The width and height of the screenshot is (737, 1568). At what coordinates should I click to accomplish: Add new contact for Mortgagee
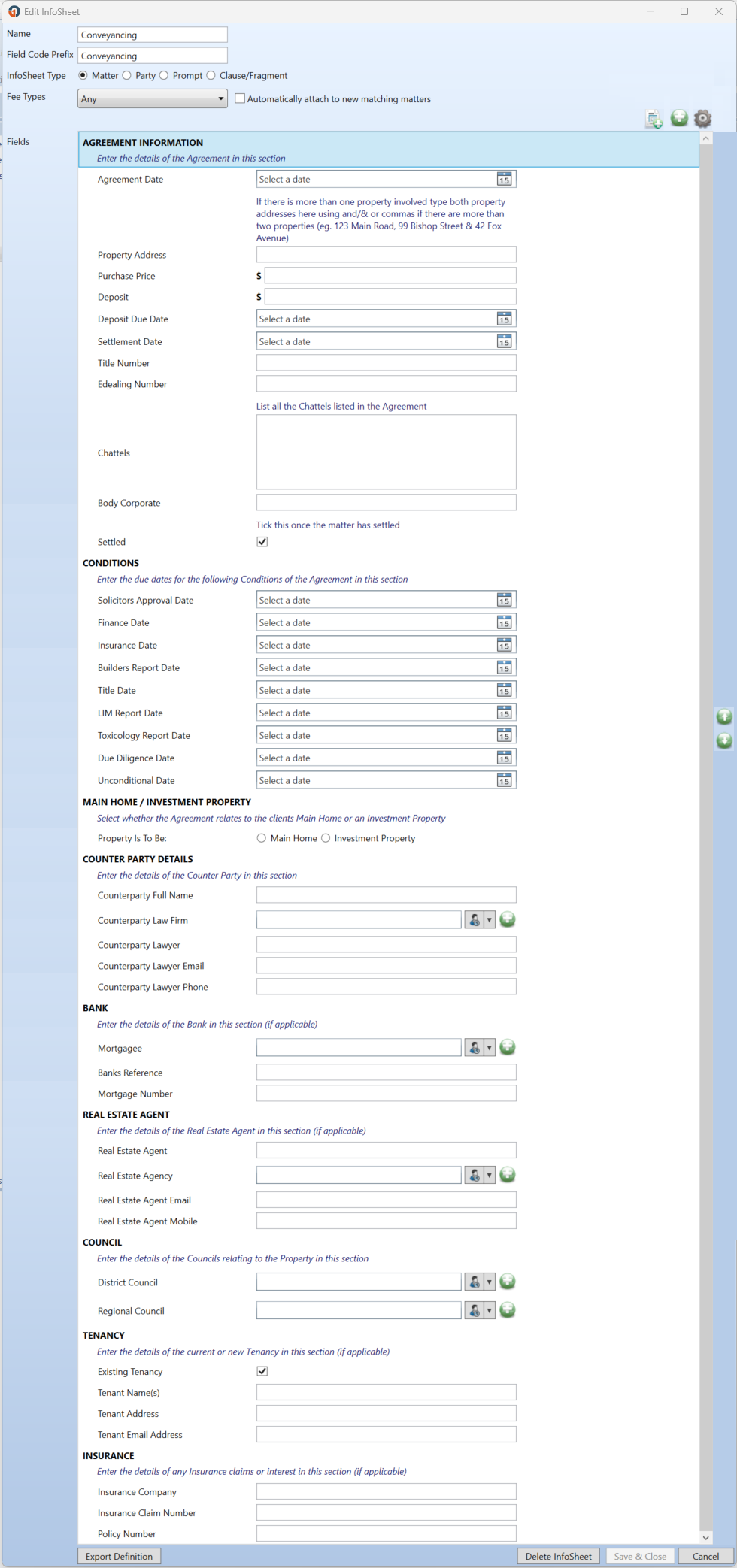(508, 1047)
